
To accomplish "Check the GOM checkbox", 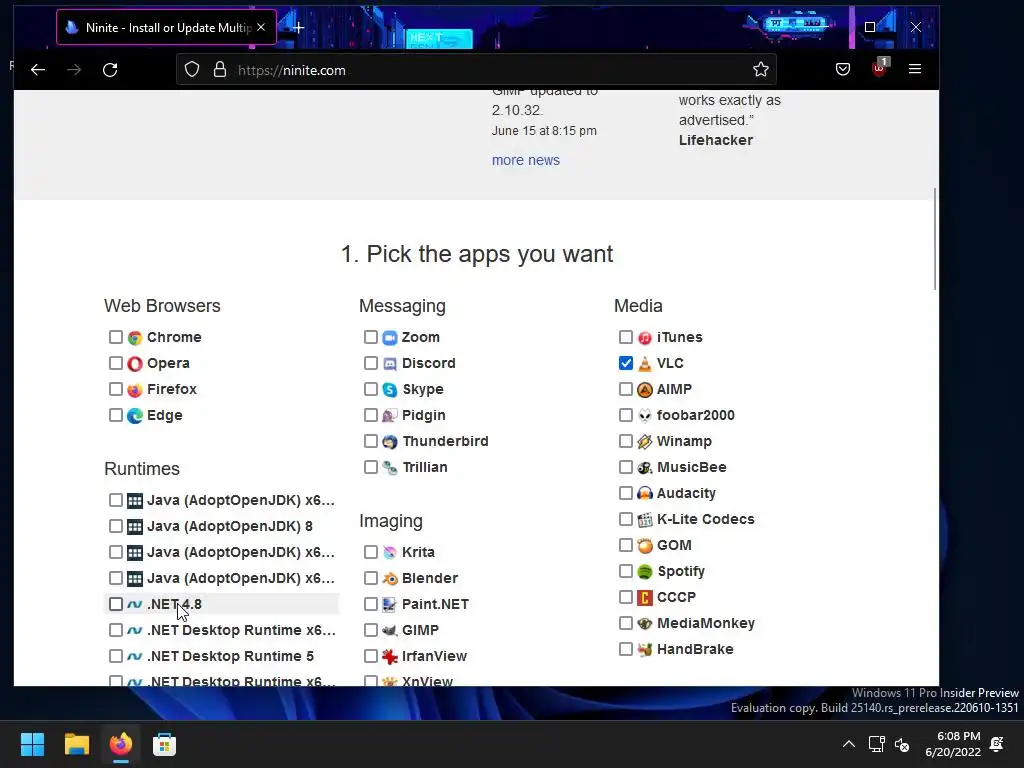I will pos(626,545).
